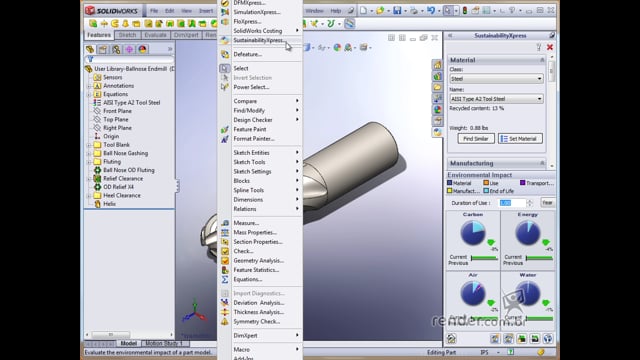Image resolution: width=640 pixels, height=360 pixels.
Task: Open the ConfigurationManager tab icon
Action: point(116,49)
